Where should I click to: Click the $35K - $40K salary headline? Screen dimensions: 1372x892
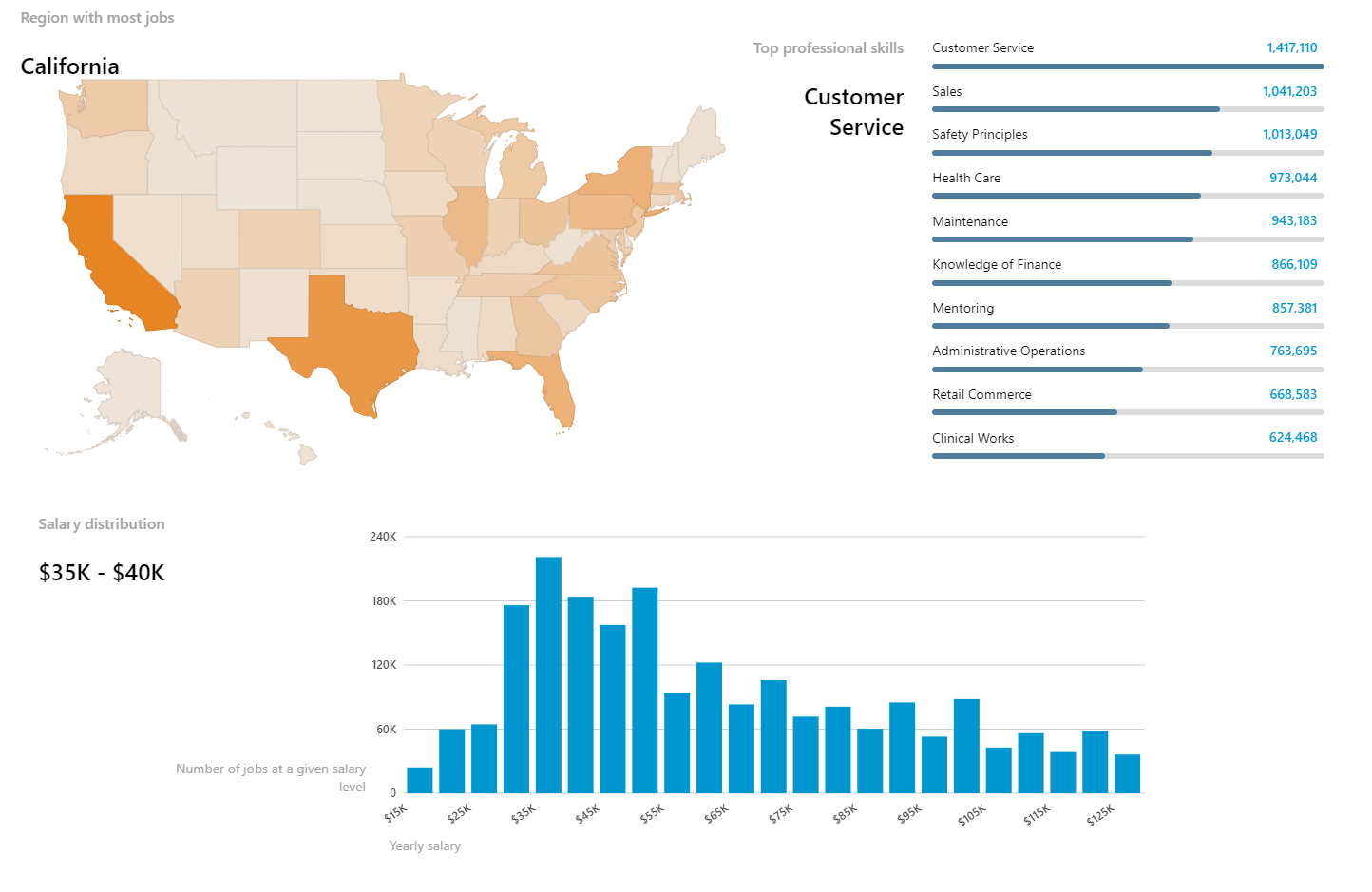(x=102, y=573)
